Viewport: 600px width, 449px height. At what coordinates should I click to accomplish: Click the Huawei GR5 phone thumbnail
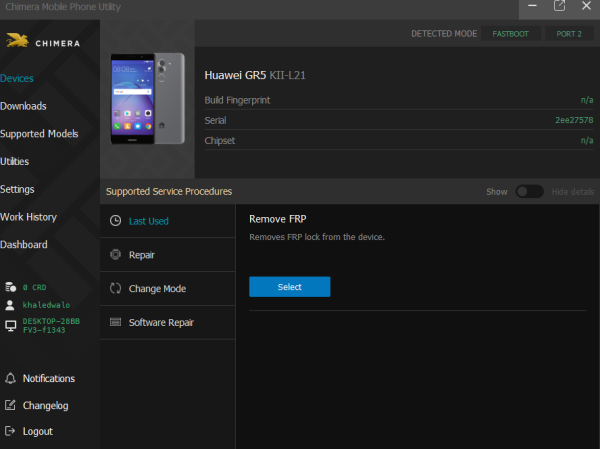[x=148, y=99]
